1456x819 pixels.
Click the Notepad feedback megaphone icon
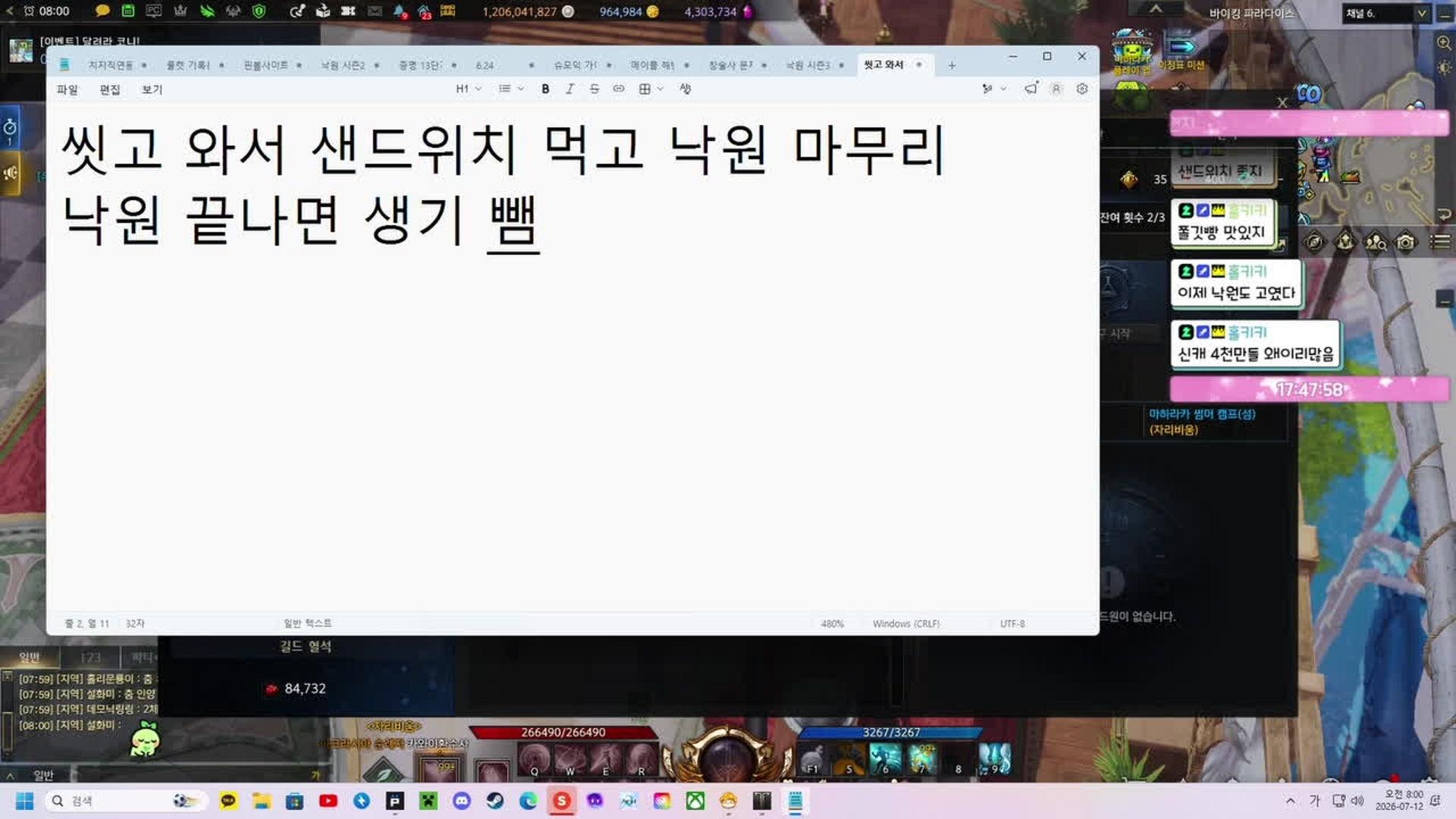pyautogui.click(x=1031, y=89)
